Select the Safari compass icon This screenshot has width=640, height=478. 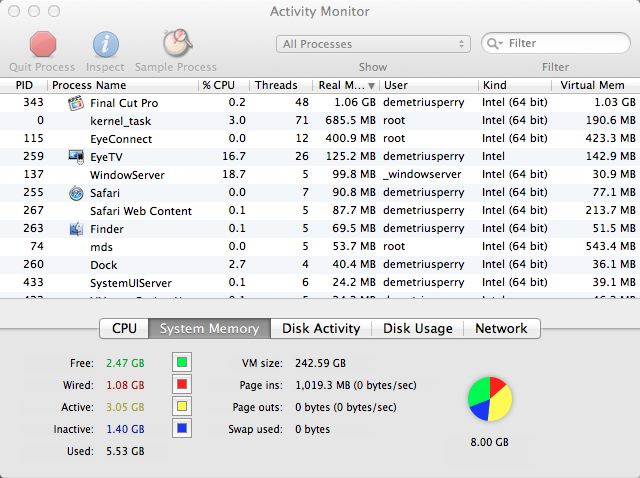[76, 193]
